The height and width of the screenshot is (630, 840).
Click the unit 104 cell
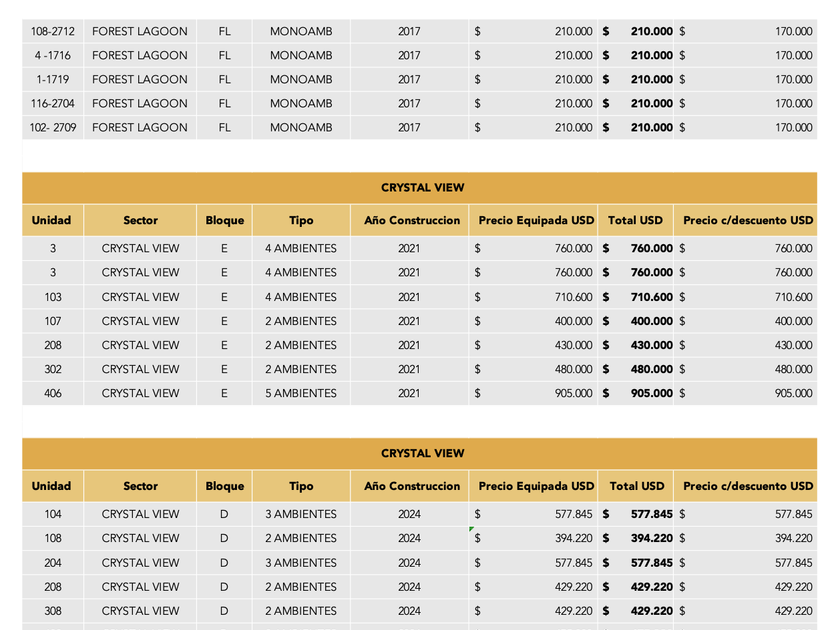click(x=53, y=514)
